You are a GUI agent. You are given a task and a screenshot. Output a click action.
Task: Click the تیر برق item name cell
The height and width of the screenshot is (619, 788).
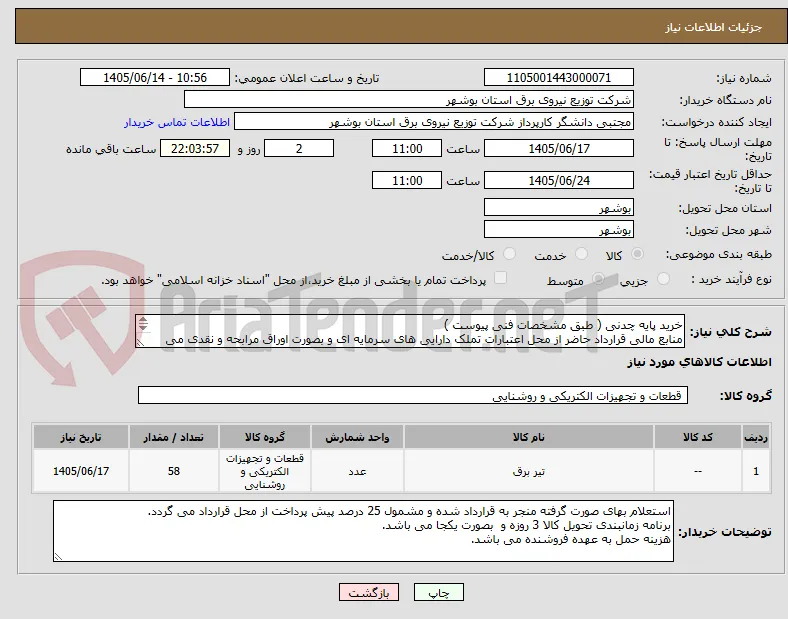(x=529, y=471)
